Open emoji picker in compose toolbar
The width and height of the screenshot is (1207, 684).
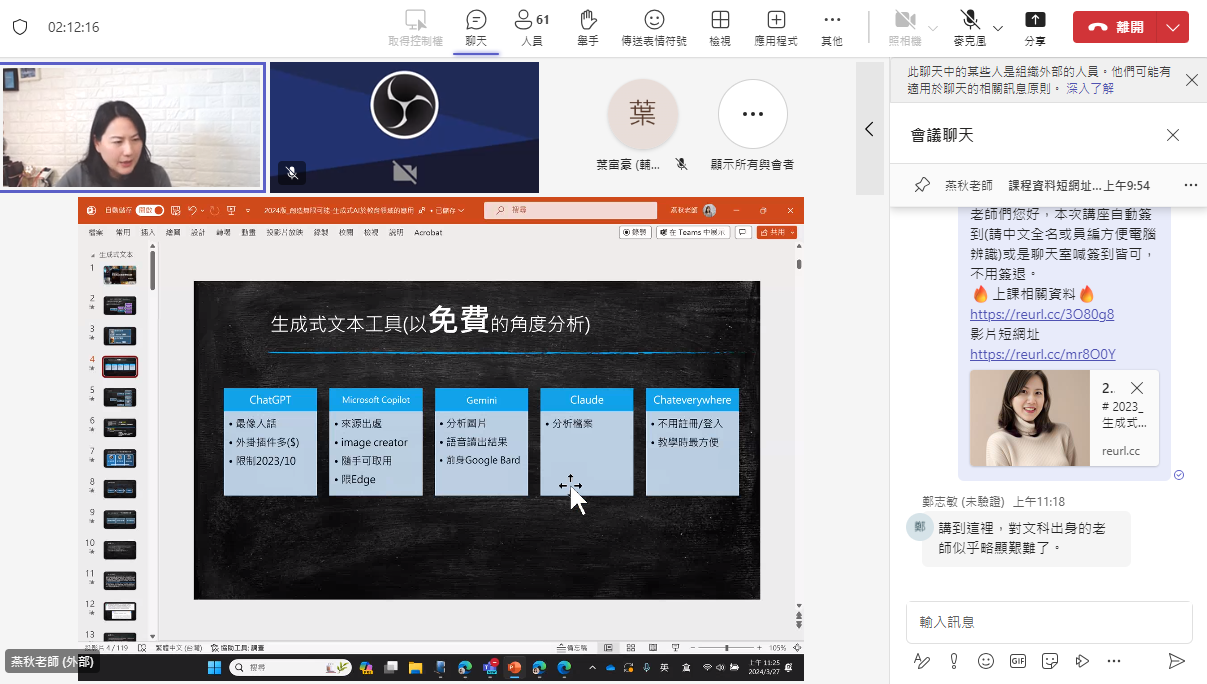(986, 661)
